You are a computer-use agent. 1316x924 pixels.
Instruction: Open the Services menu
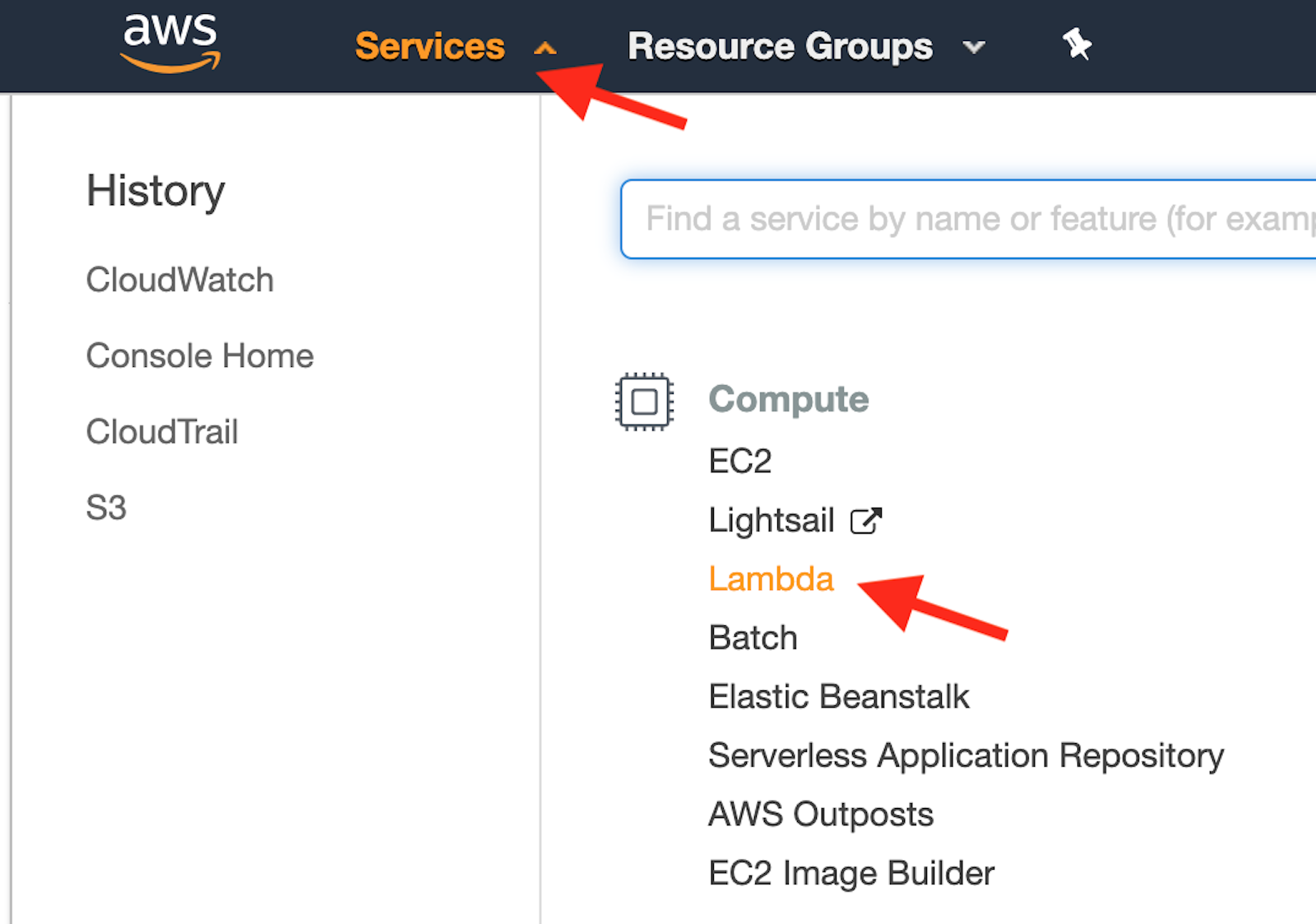pyautogui.click(x=429, y=47)
